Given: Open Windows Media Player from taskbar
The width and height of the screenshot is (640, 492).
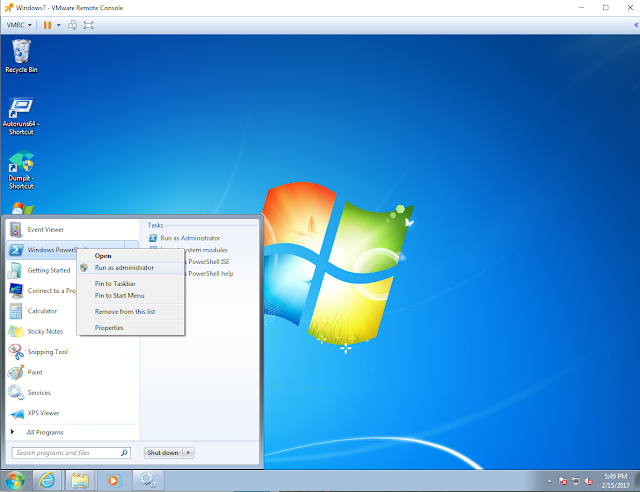Looking at the screenshot, I should 113,481.
